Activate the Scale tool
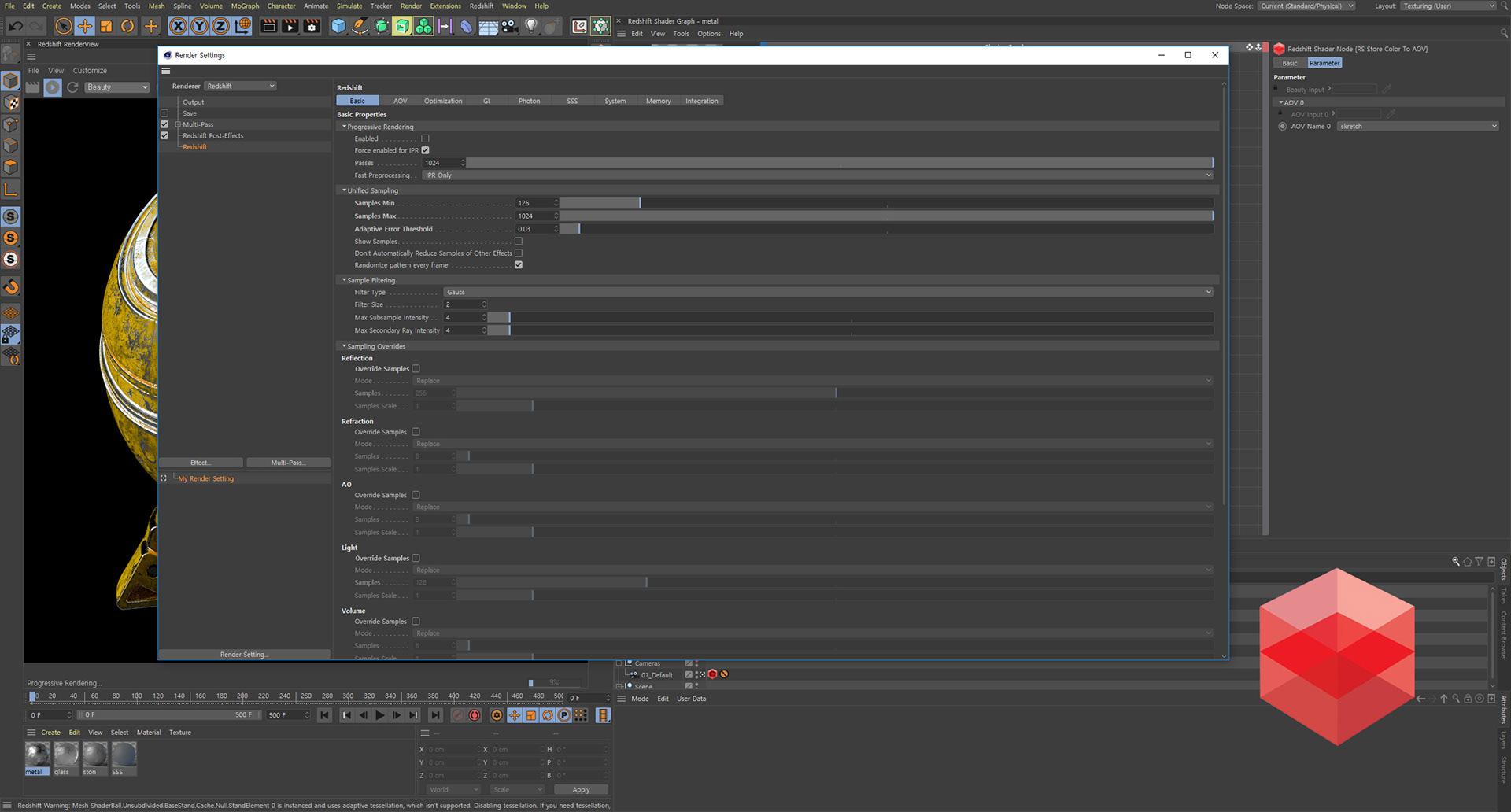Screen dimensions: 1511x812 point(106,27)
